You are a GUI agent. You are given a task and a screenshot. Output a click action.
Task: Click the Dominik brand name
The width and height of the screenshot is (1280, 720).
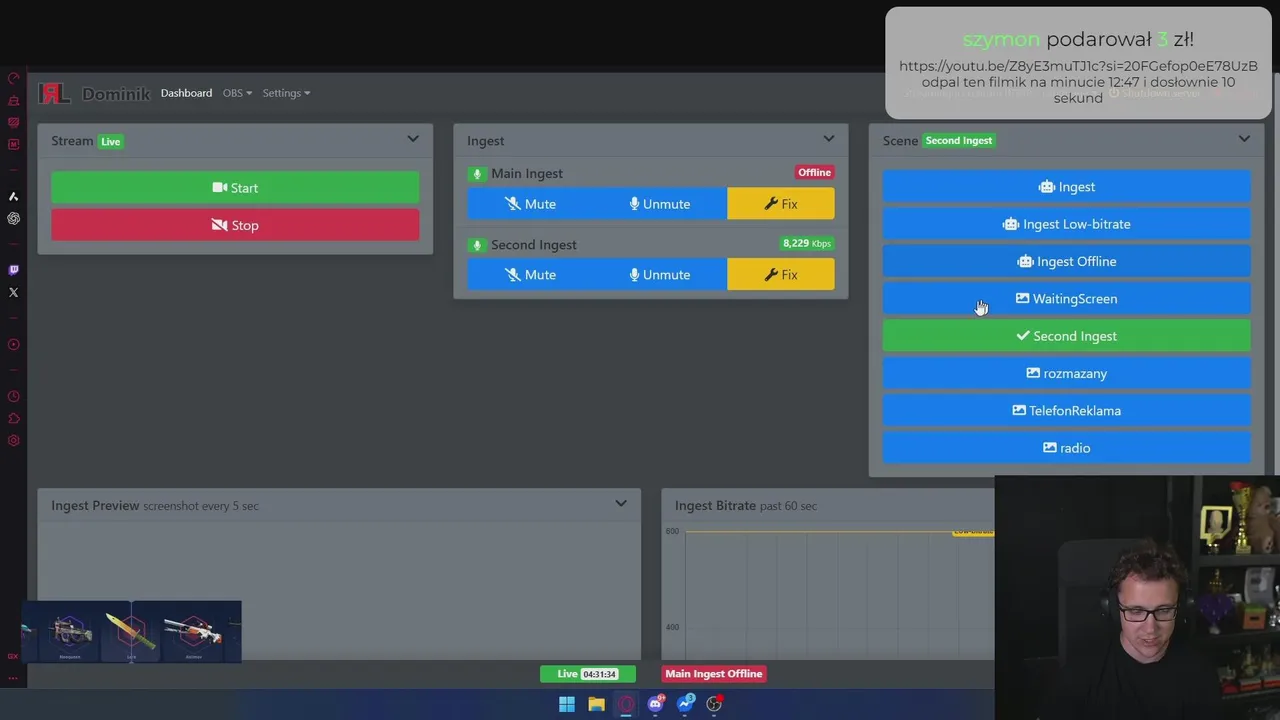pyautogui.click(x=116, y=94)
